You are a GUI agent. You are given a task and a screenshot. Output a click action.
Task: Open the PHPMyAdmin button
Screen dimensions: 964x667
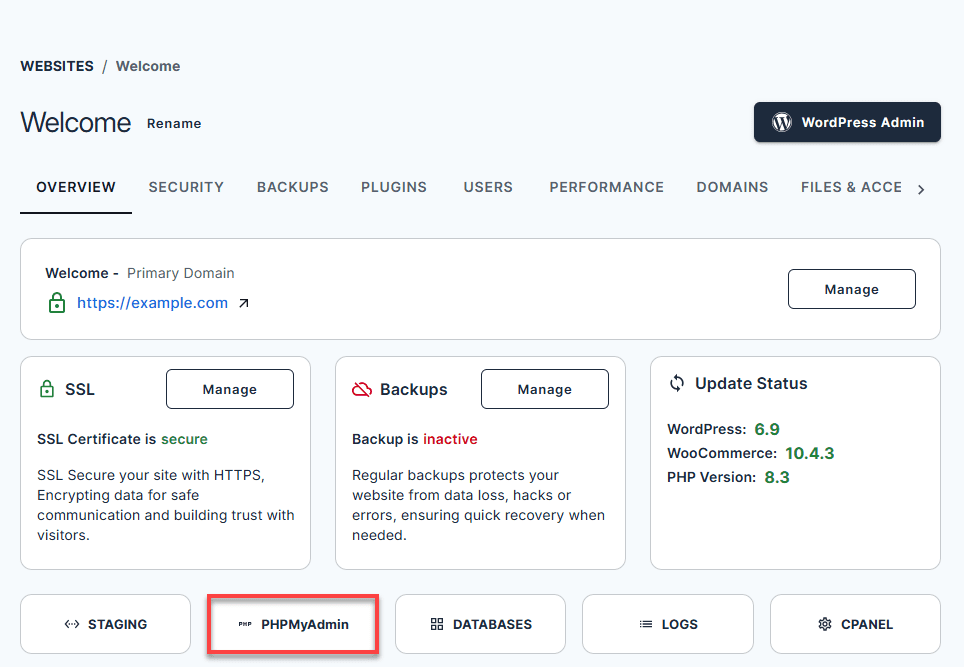pos(292,624)
